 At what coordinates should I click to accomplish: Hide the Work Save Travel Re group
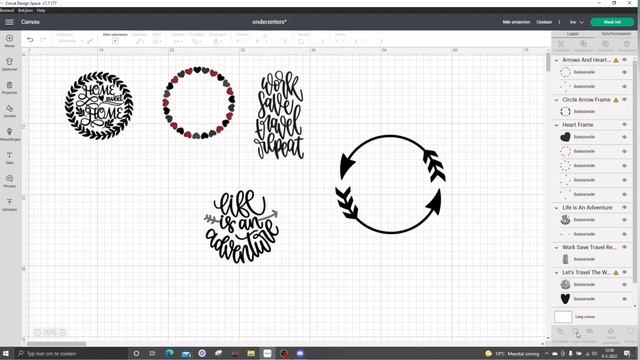[624, 247]
